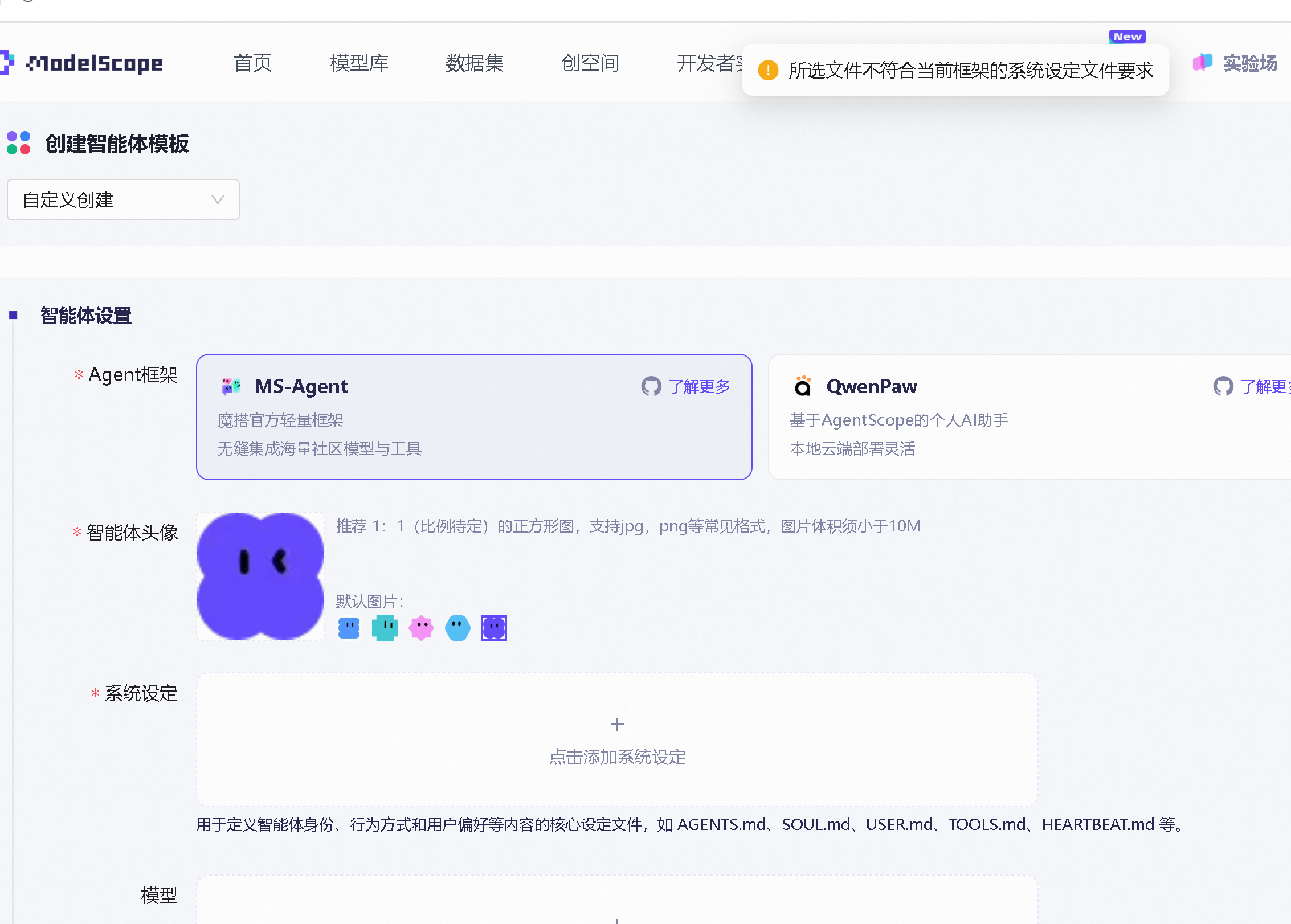The height and width of the screenshot is (924, 1291).
Task: Click the QwenPaw logo icon
Action: pos(803,386)
